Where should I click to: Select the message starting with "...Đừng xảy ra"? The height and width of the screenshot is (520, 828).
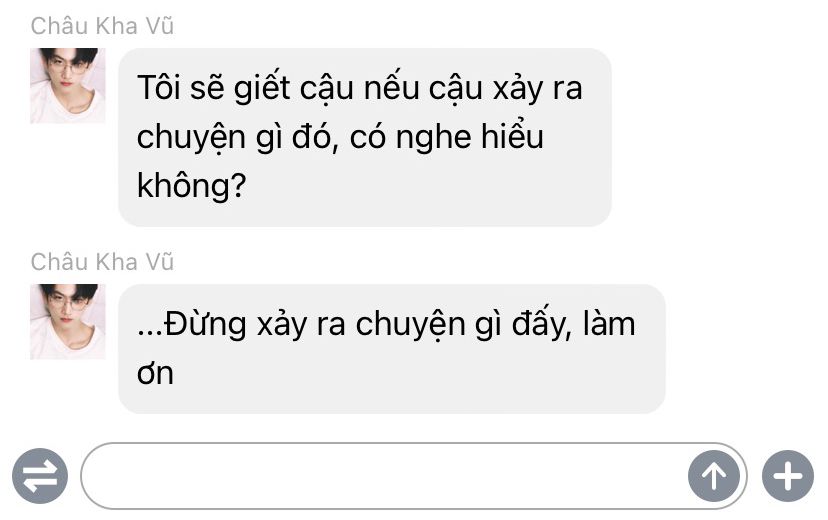tap(392, 349)
